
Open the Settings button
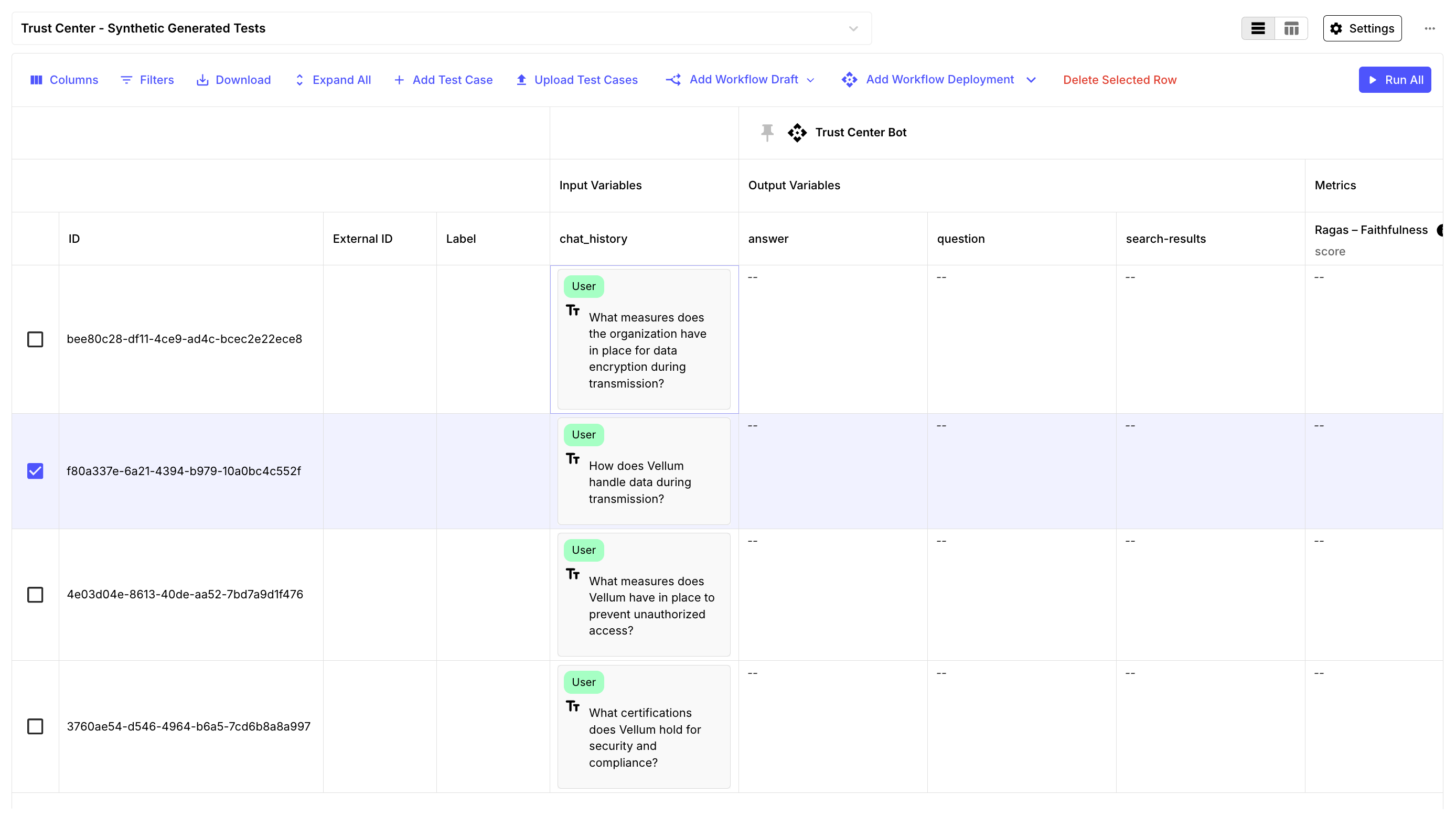(1362, 28)
